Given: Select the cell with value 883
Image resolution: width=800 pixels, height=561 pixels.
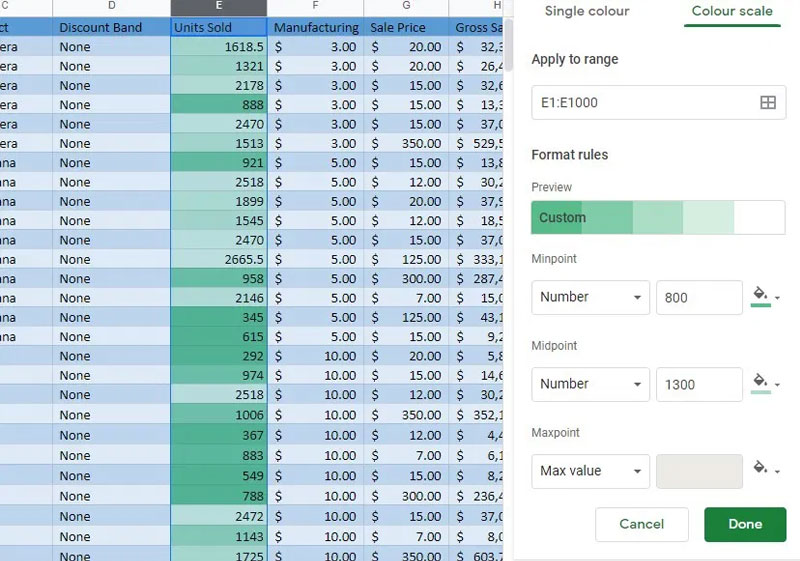Looking at the screenshot, I should pyautogui.click(x=218, y=455).
